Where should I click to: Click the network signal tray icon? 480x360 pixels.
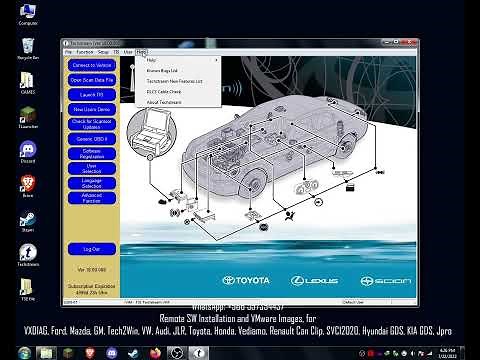[429, 353]
